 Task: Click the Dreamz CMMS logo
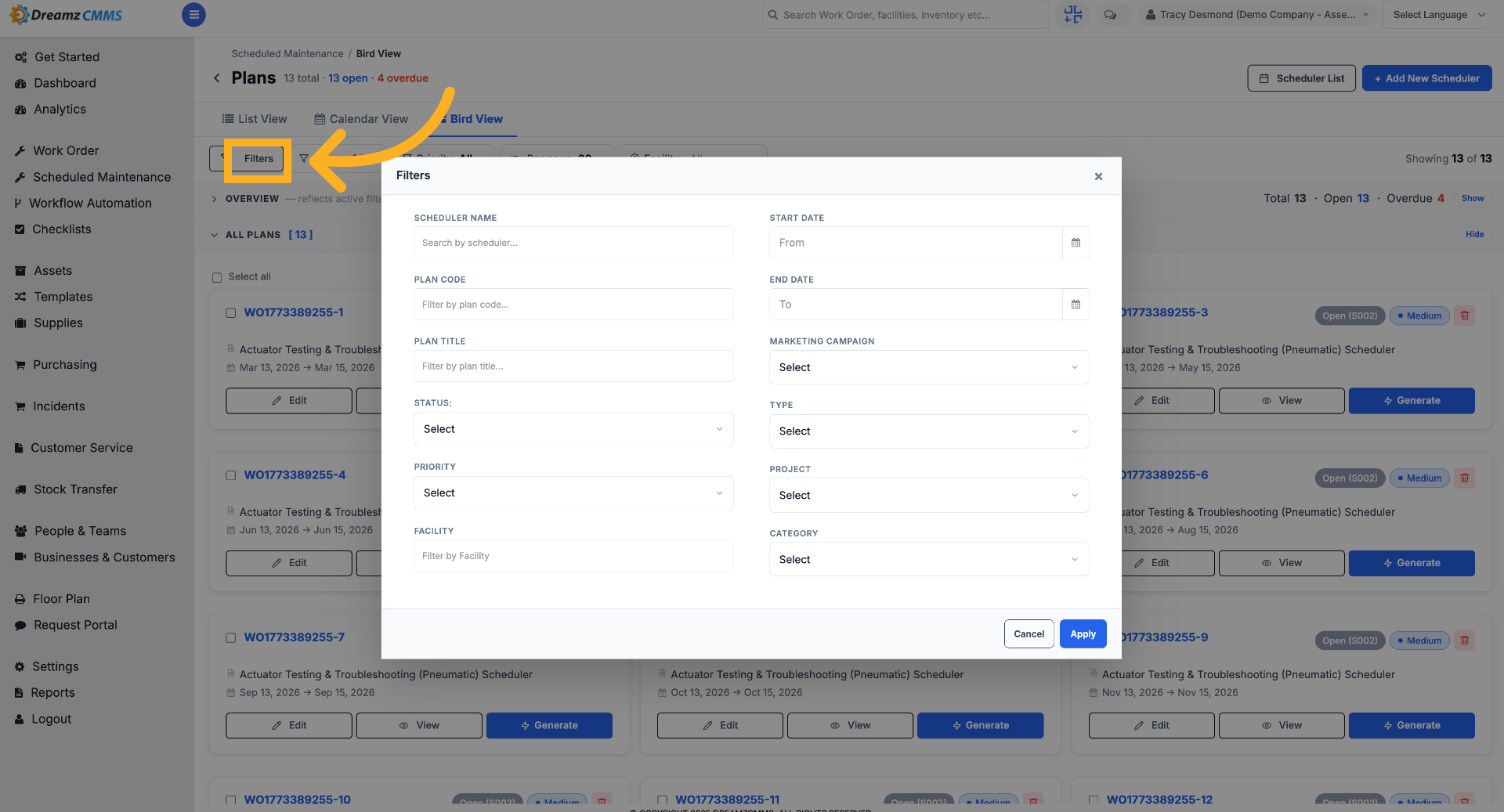click(x=66, y=15)
